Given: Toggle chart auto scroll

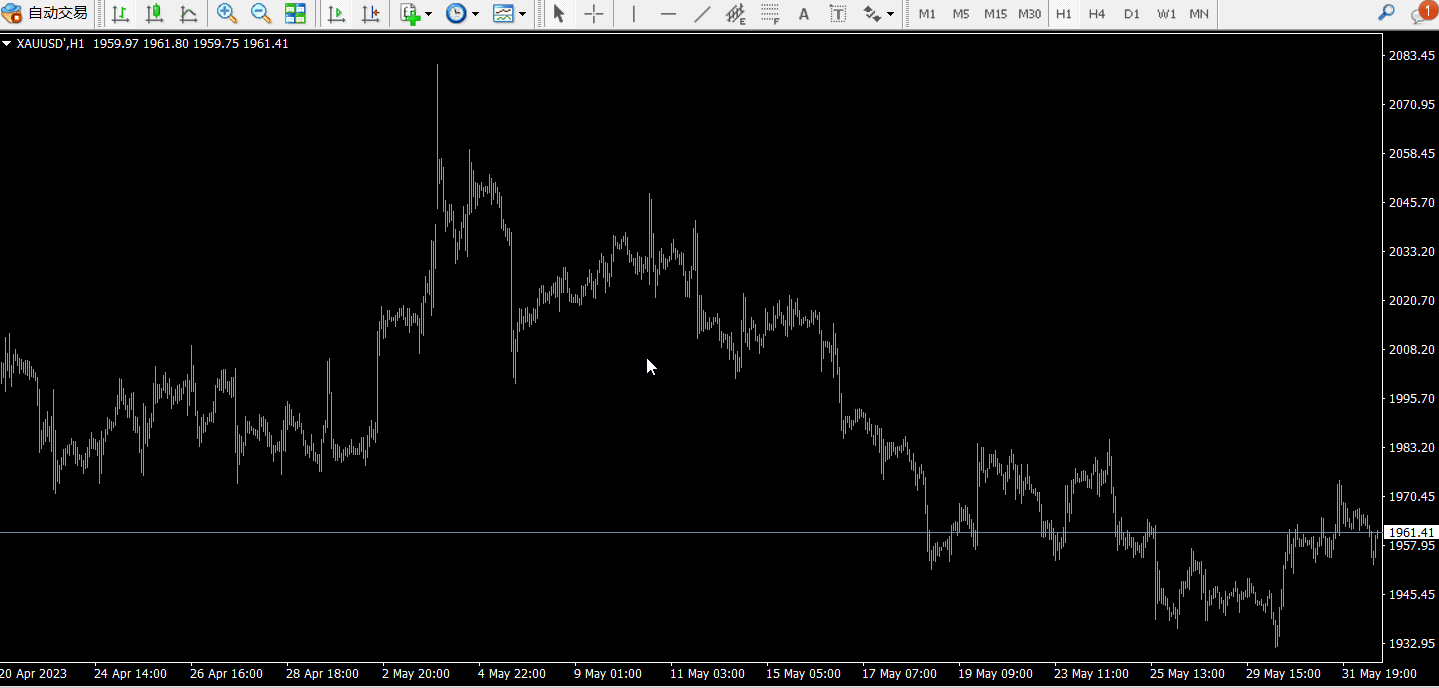Looking at the screenshot, I should pyautogui.click(x=337, y=14).
